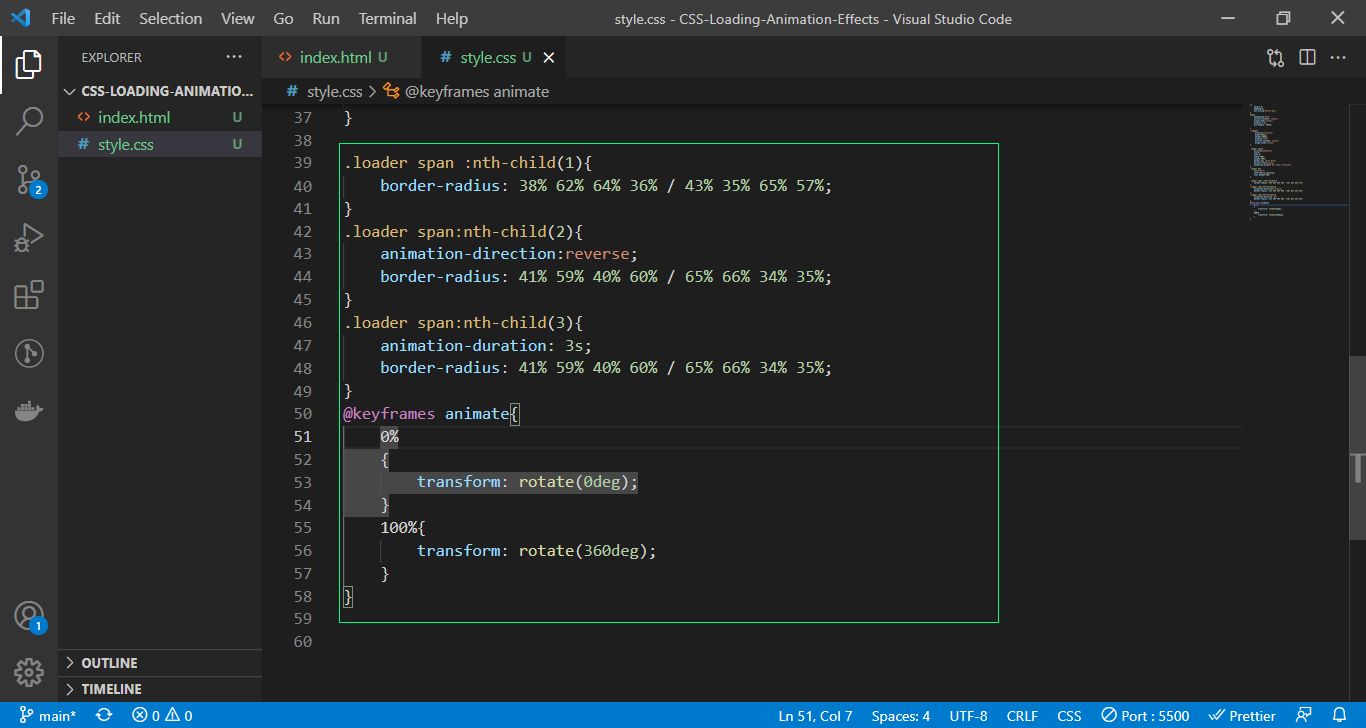Click the Open Changes compare icon
Viewport: 1366px width, 728px height.
1275,58
